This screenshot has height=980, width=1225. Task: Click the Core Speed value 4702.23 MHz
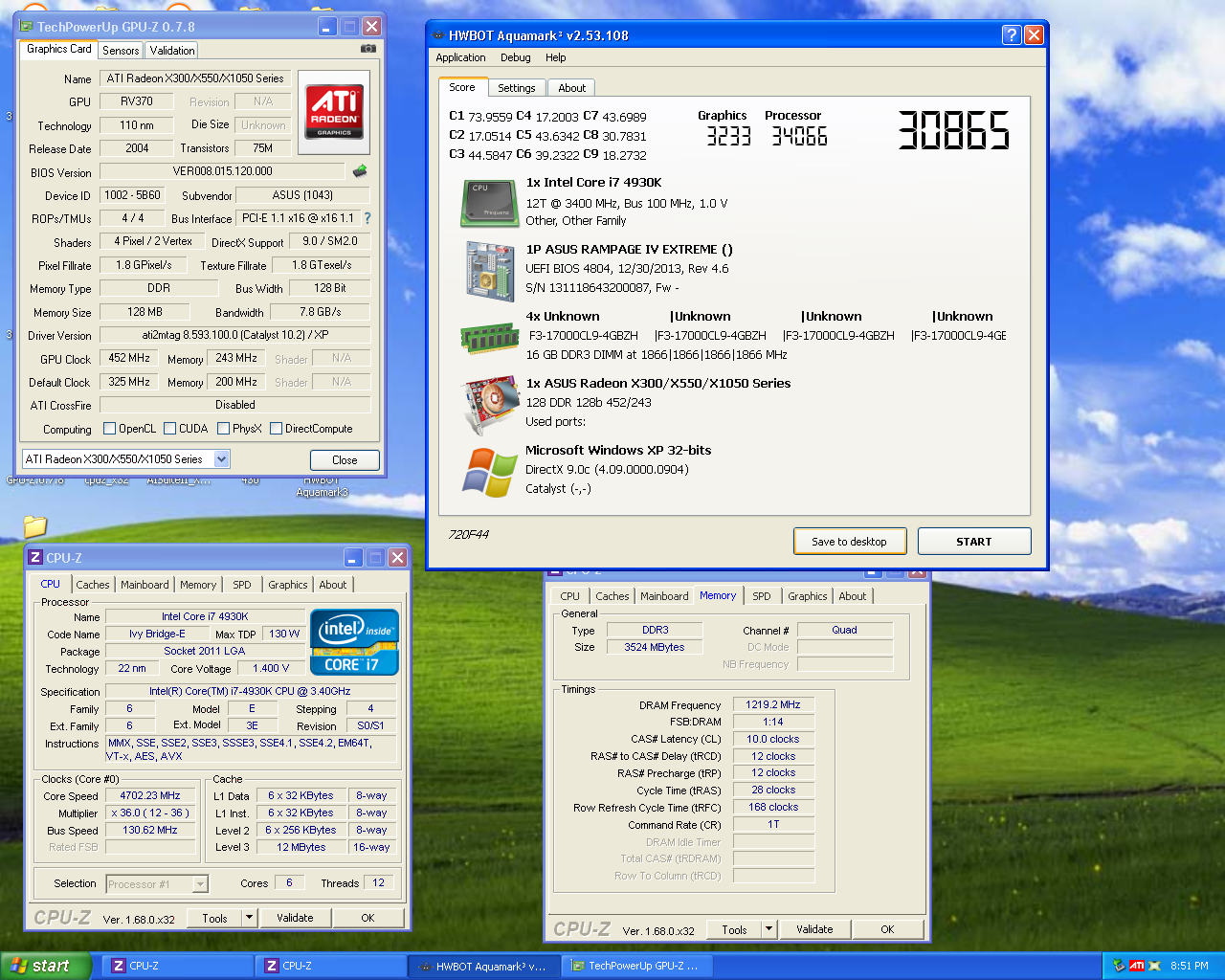point(150,795)
